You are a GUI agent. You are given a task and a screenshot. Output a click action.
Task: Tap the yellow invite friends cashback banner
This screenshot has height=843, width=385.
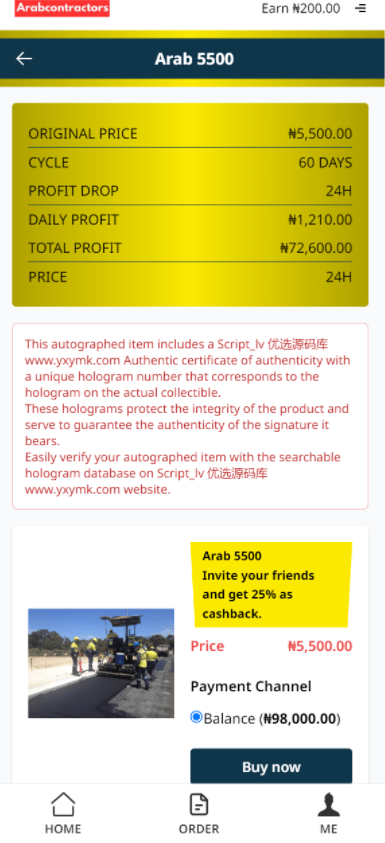[271, 584]
